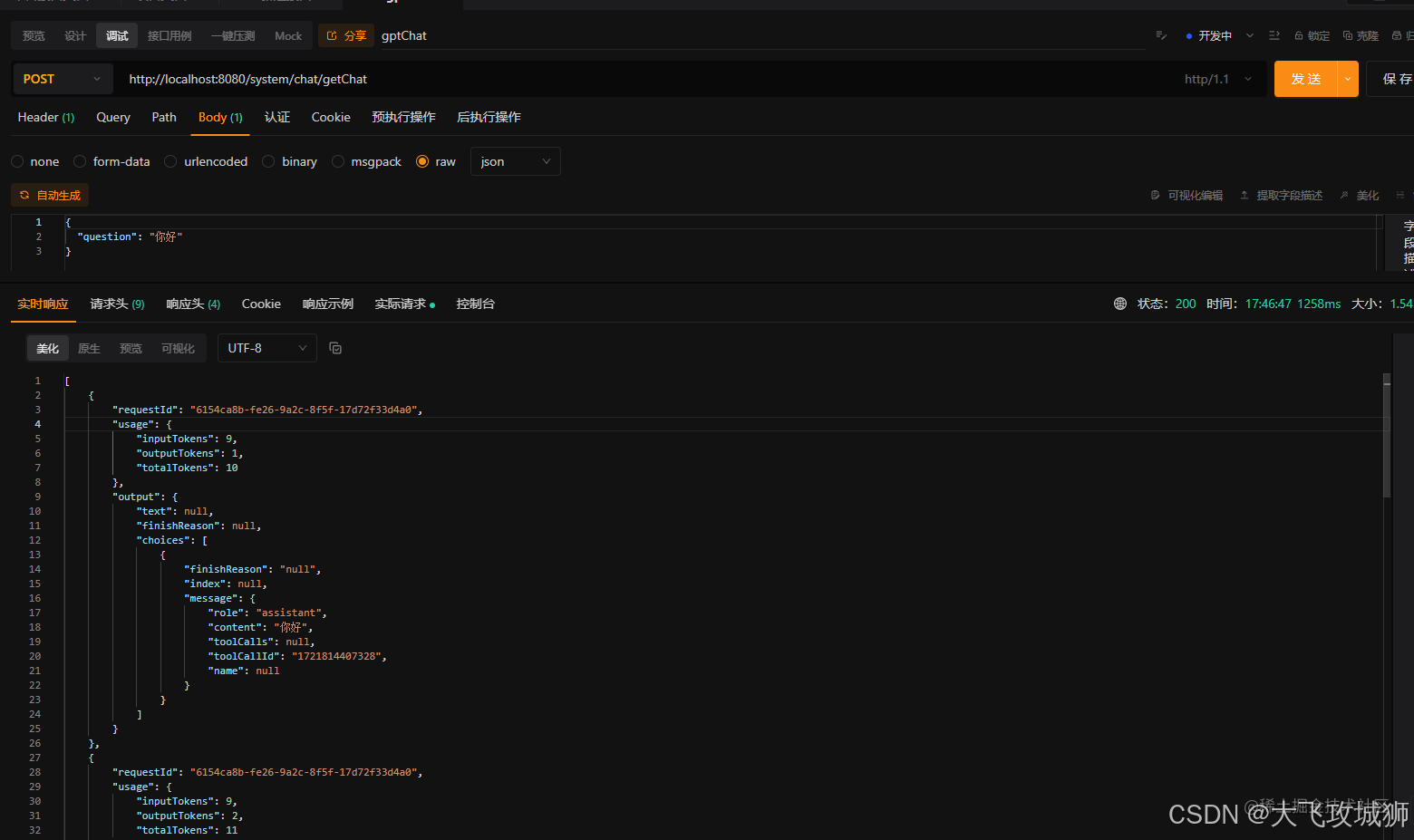
Task: Open the send options arrow beside 发送
Action: [x=1348, y=79]
